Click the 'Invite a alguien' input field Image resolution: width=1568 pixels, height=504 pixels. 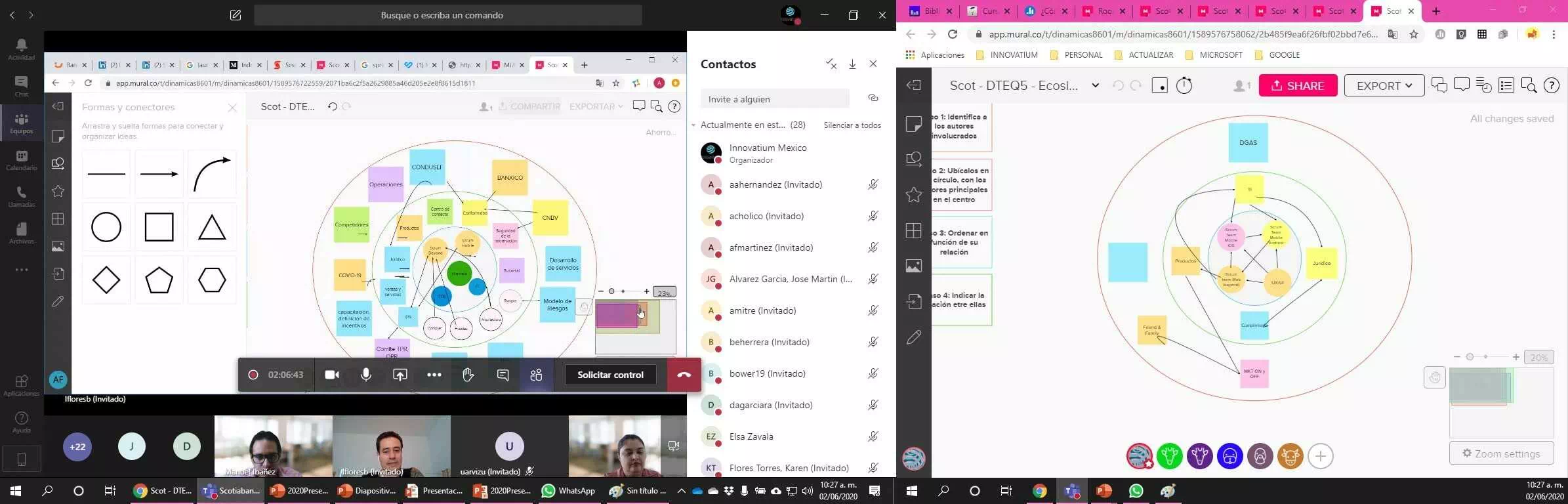[774, 99]
